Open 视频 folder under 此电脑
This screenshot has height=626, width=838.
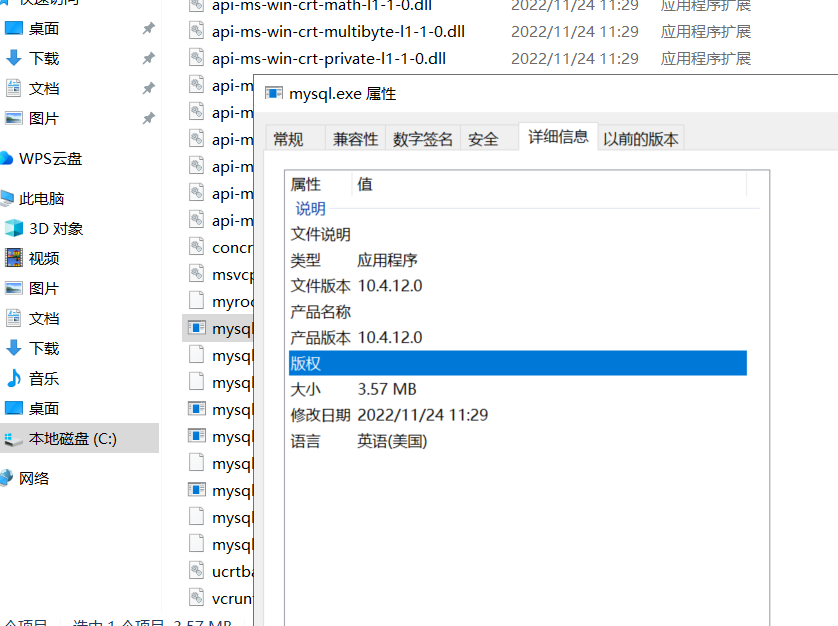(x=43, y=259)
